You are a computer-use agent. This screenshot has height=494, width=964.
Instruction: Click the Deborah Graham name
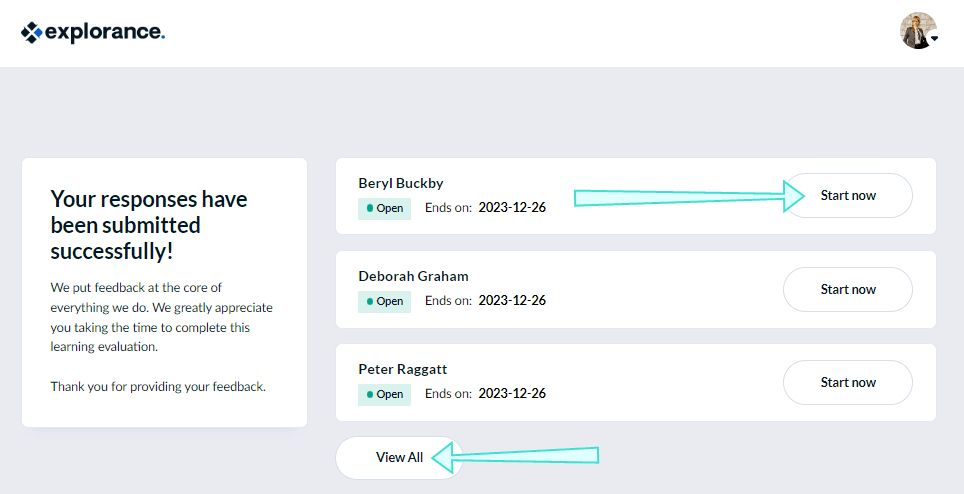tap(413, 276)
